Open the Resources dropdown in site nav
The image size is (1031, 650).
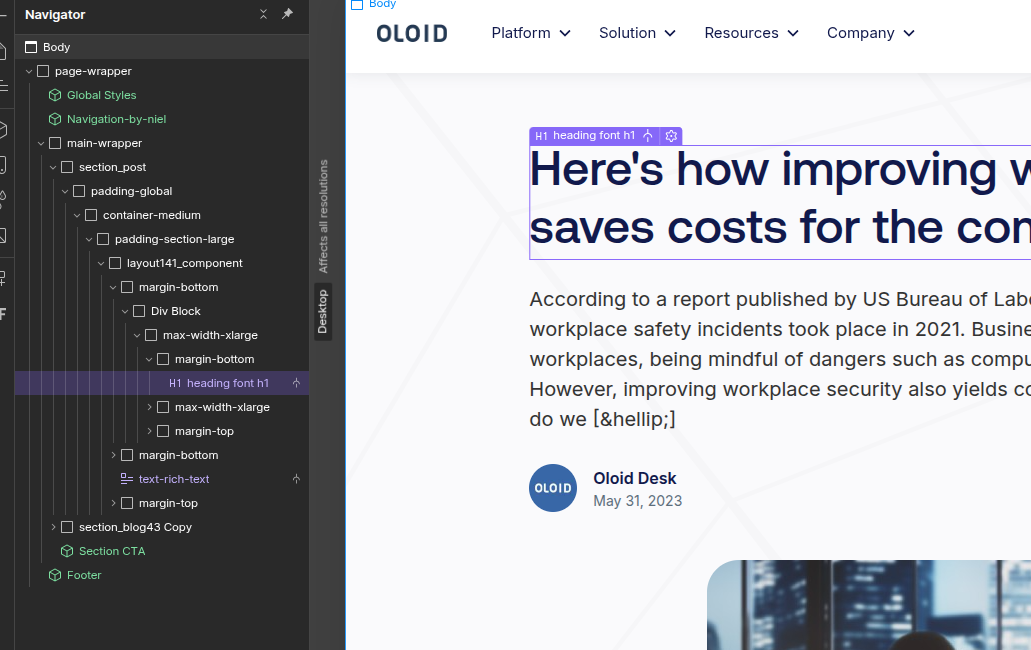(x=752, y=33)
